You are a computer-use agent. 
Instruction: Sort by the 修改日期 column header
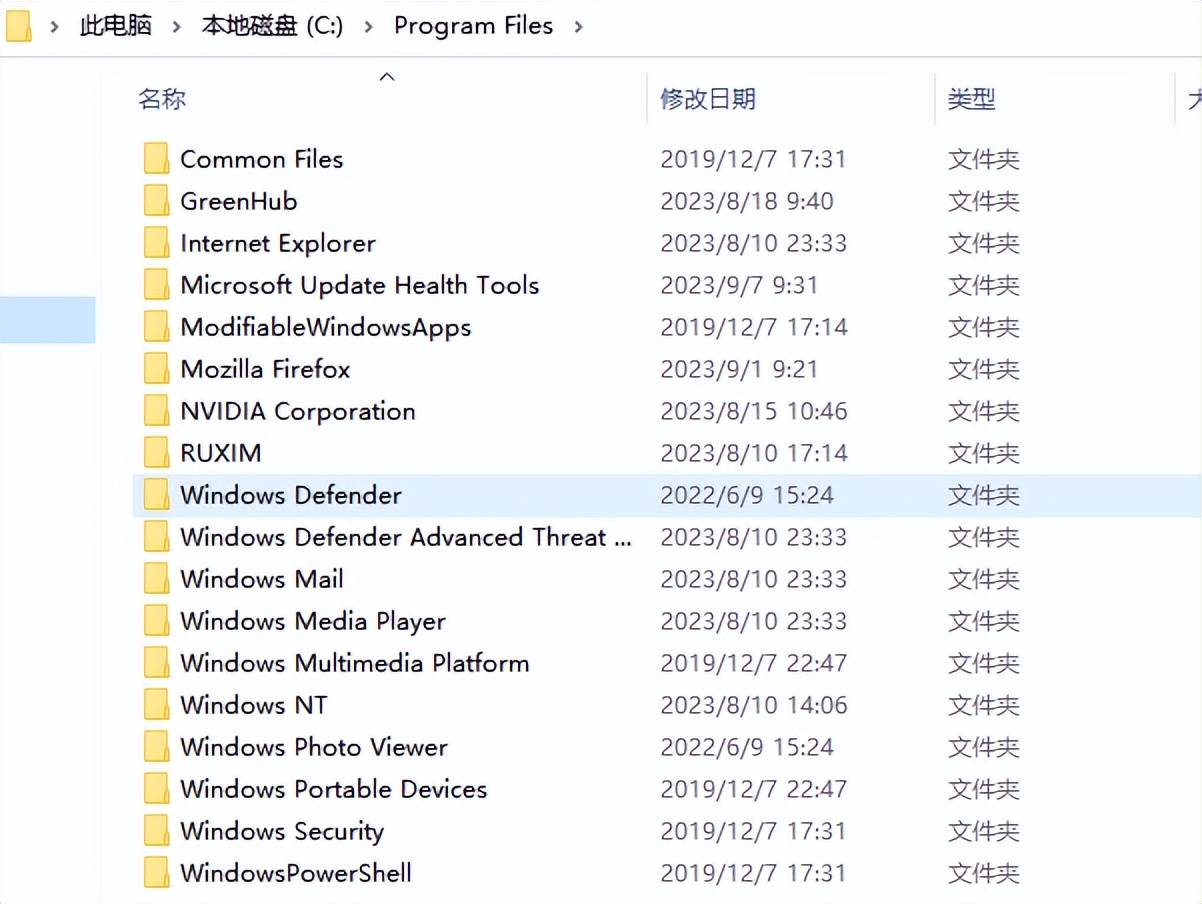point(708,99)
